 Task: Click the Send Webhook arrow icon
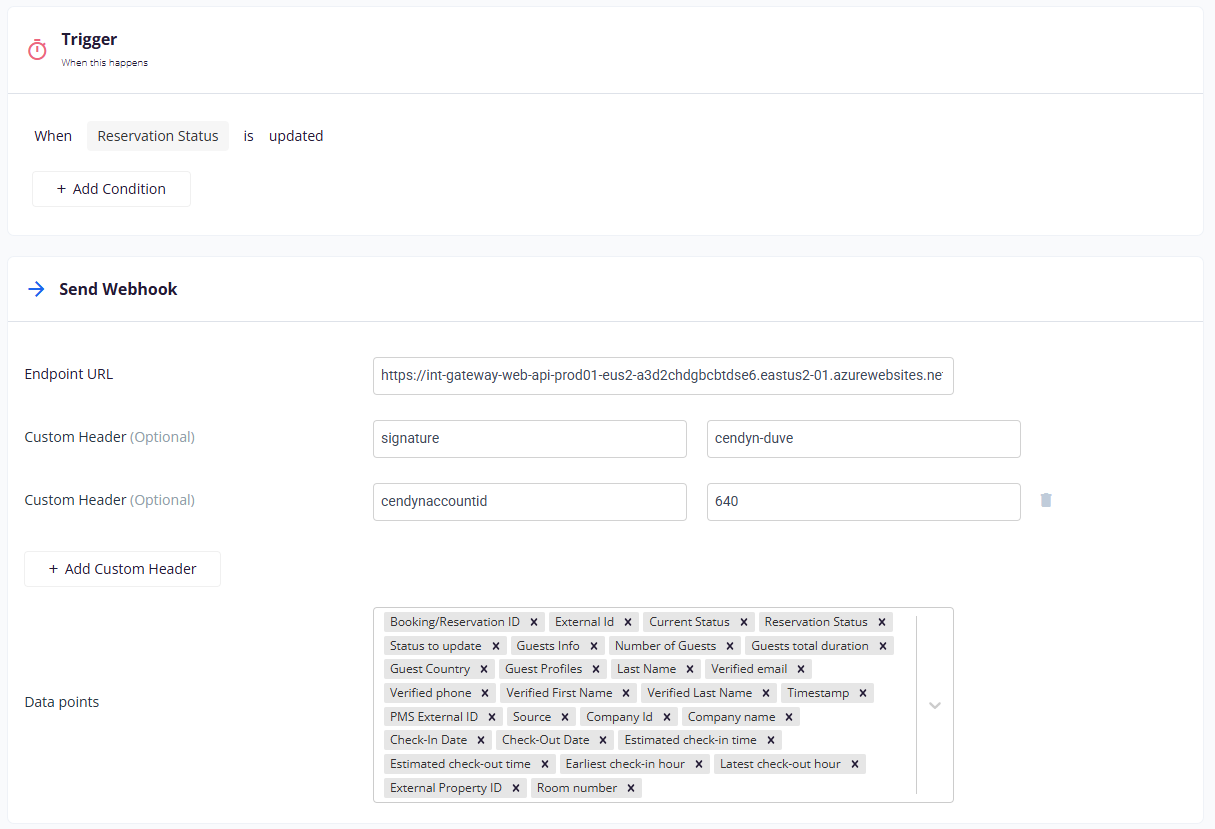coord(37,289)
